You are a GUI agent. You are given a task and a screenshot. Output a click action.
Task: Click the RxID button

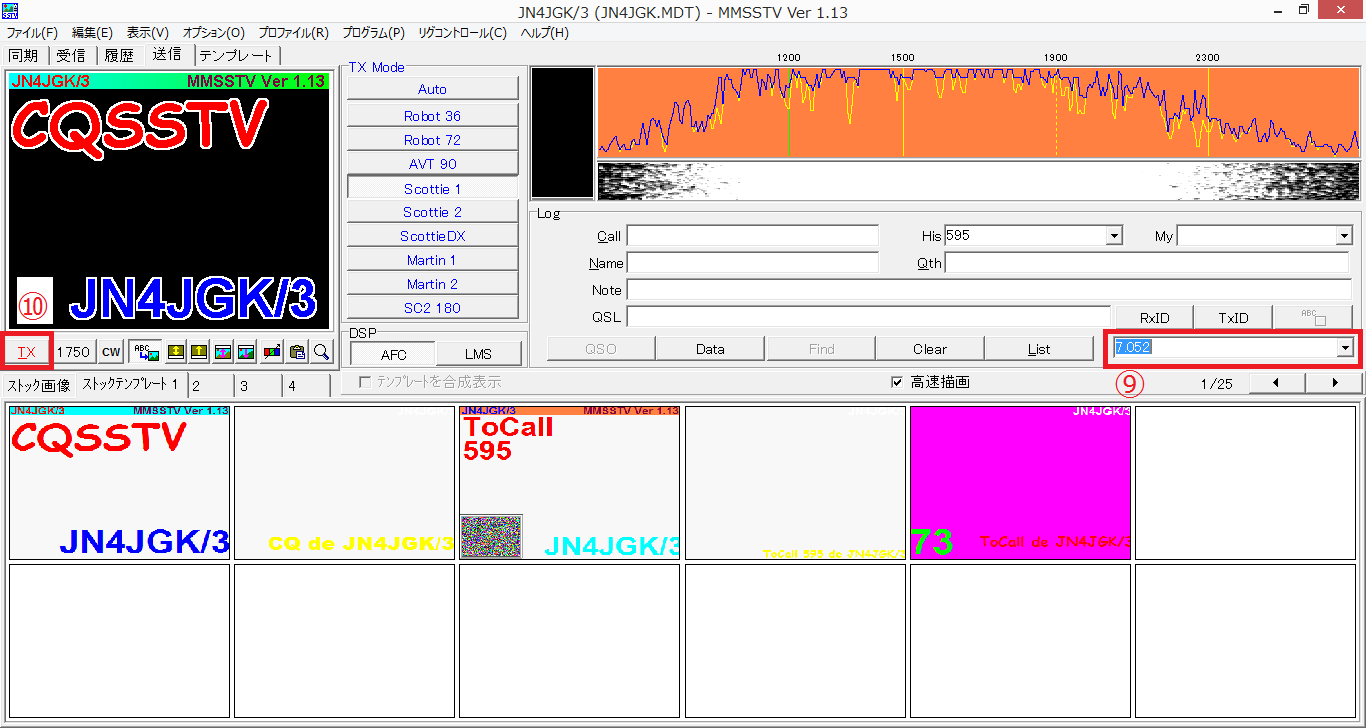1154,318
